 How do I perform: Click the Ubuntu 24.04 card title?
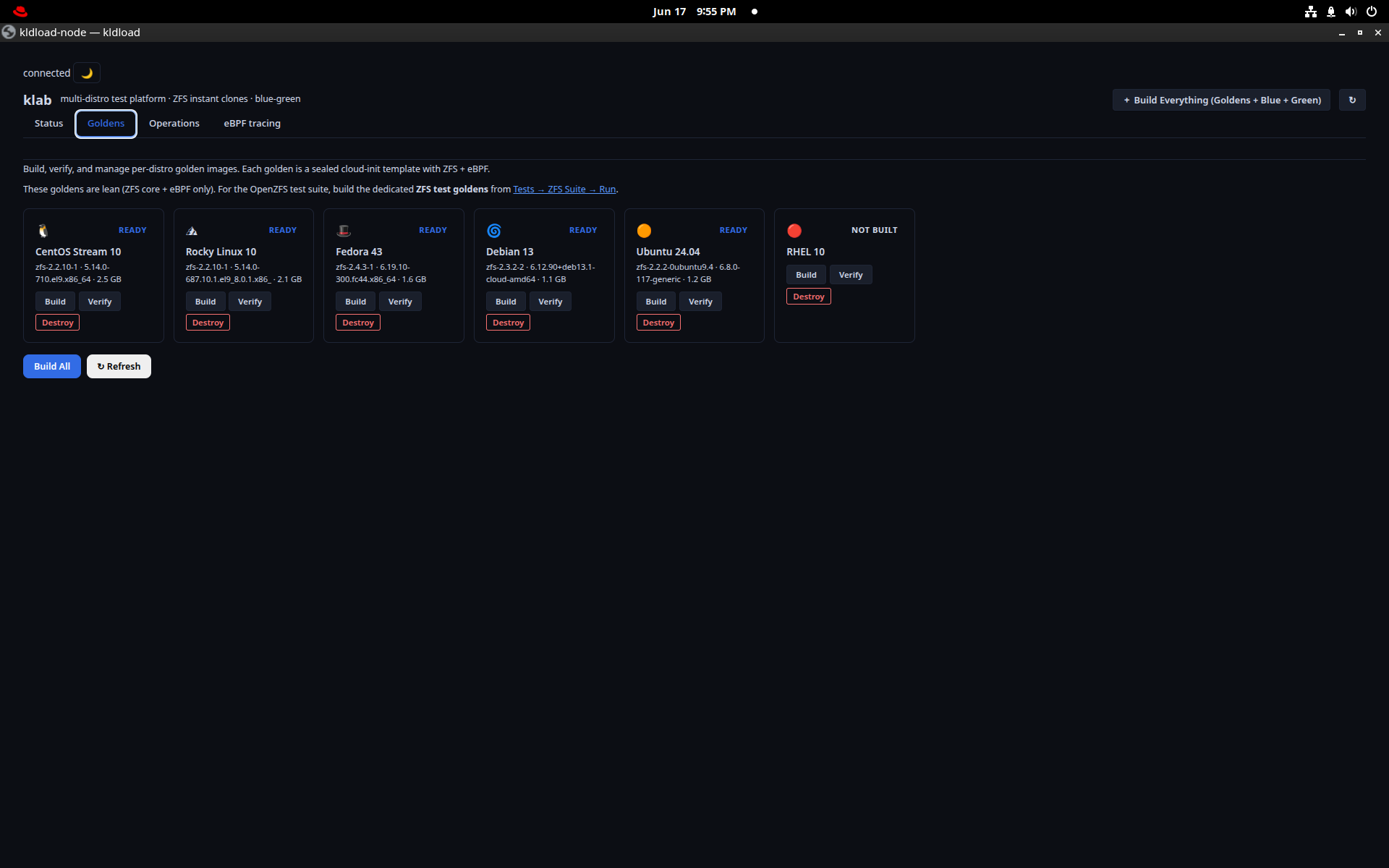click(668, 252)
